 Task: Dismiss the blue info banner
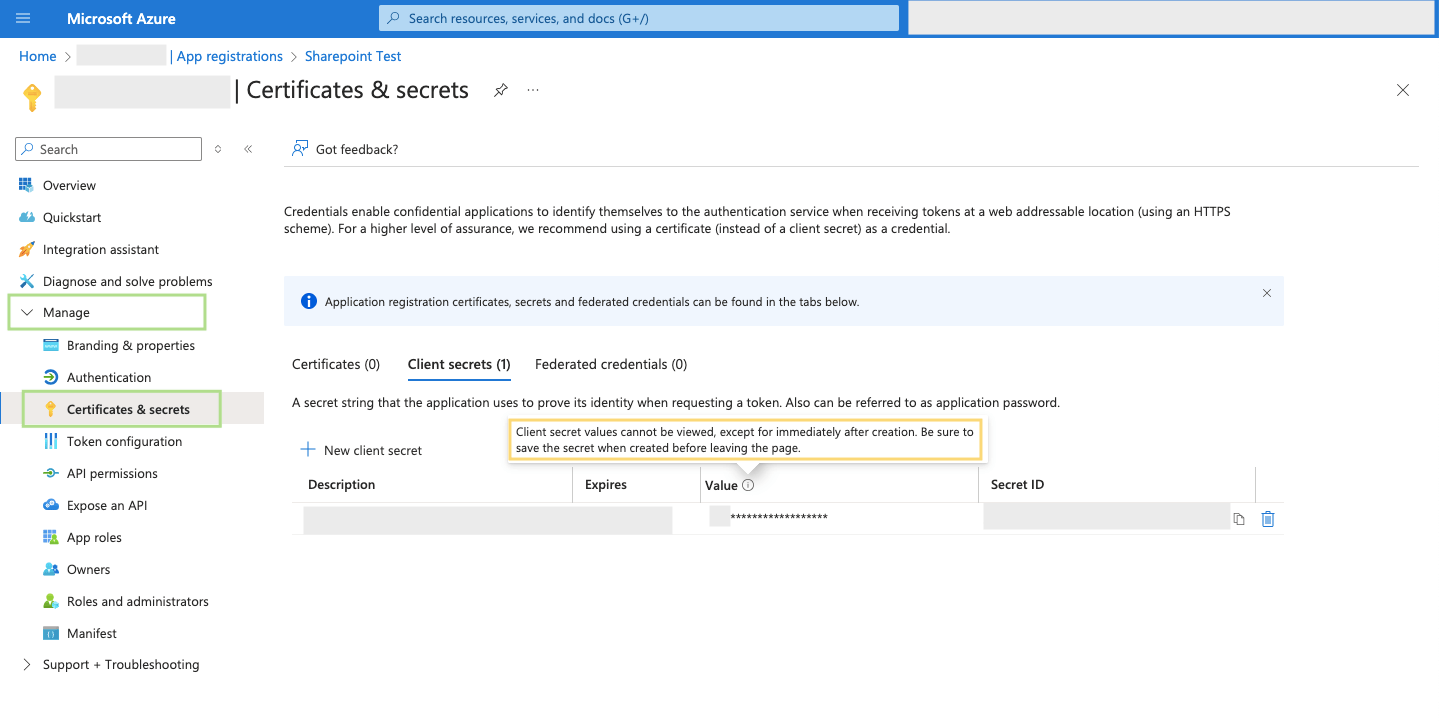[x=1267, y=293]
